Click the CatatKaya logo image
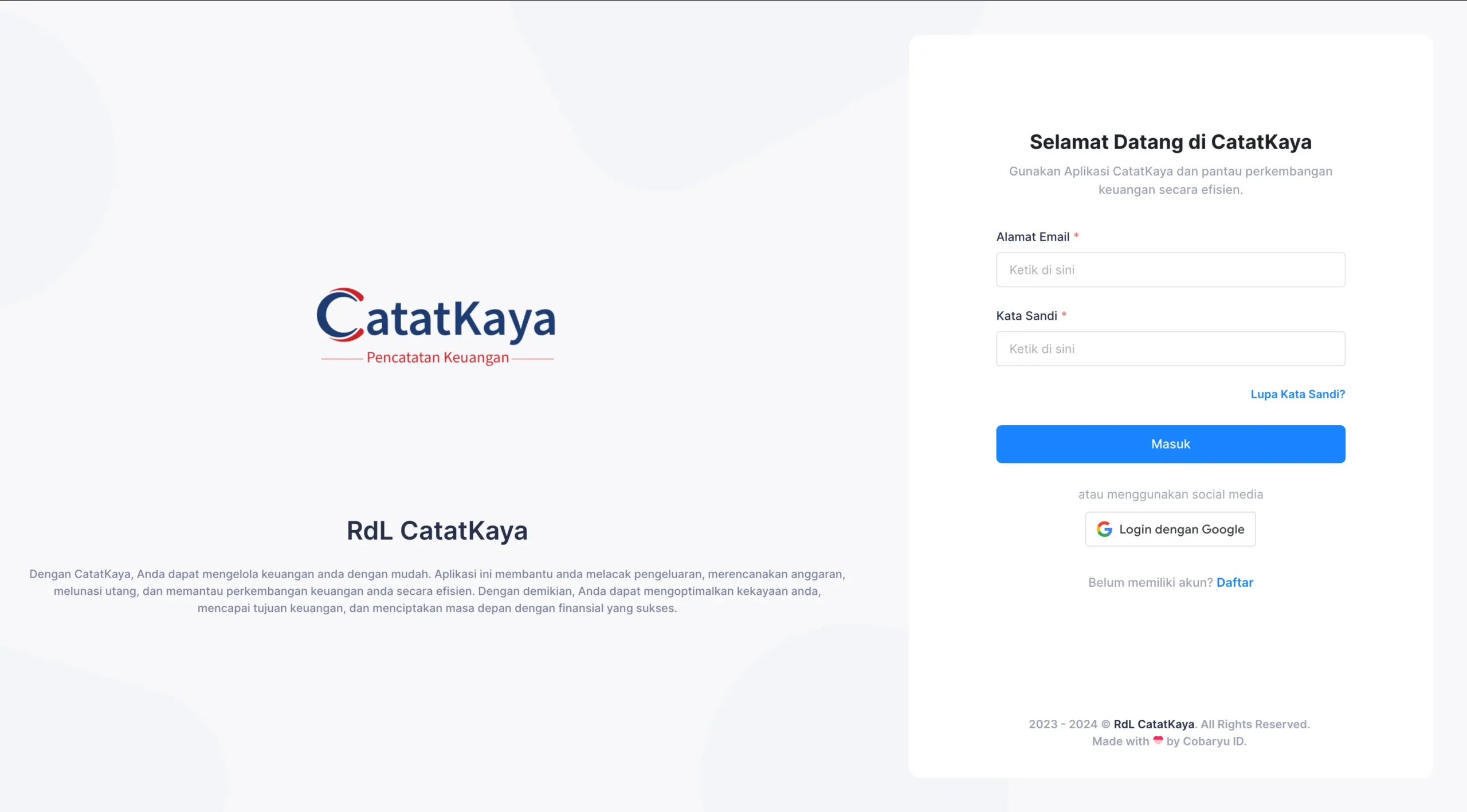This screenshot has width=1467, height=812. click(x=436, y=326)
